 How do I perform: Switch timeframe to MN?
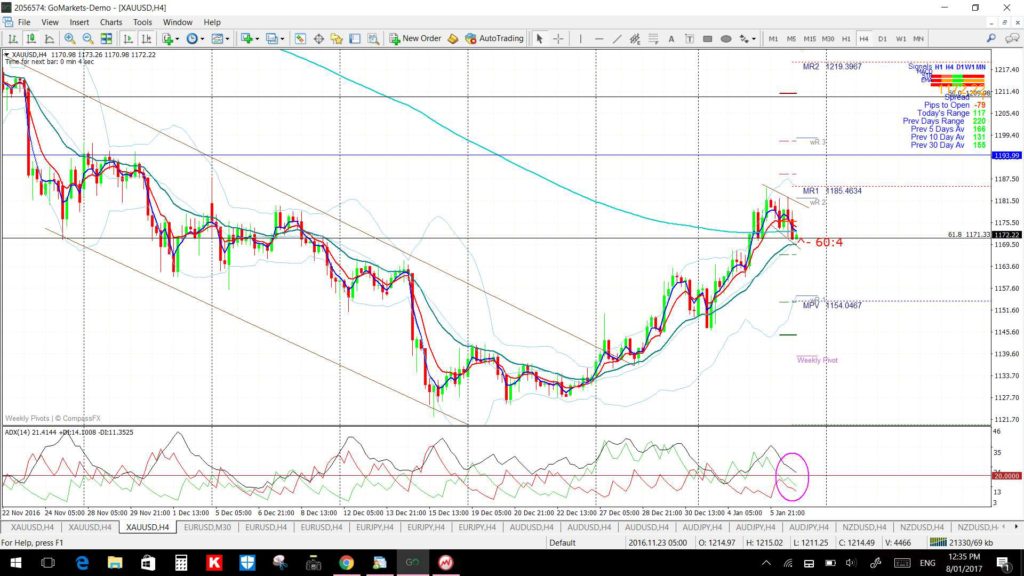[x=918, y=39]
